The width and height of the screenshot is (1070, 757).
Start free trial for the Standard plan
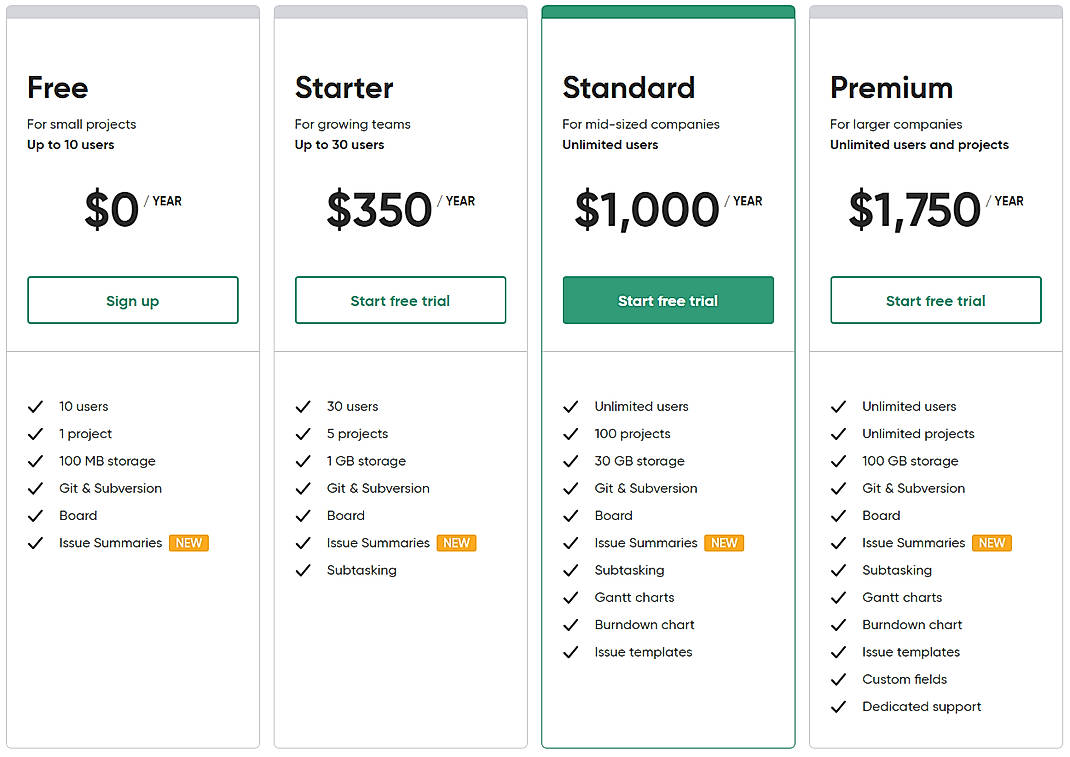click(x=668, y=300)
